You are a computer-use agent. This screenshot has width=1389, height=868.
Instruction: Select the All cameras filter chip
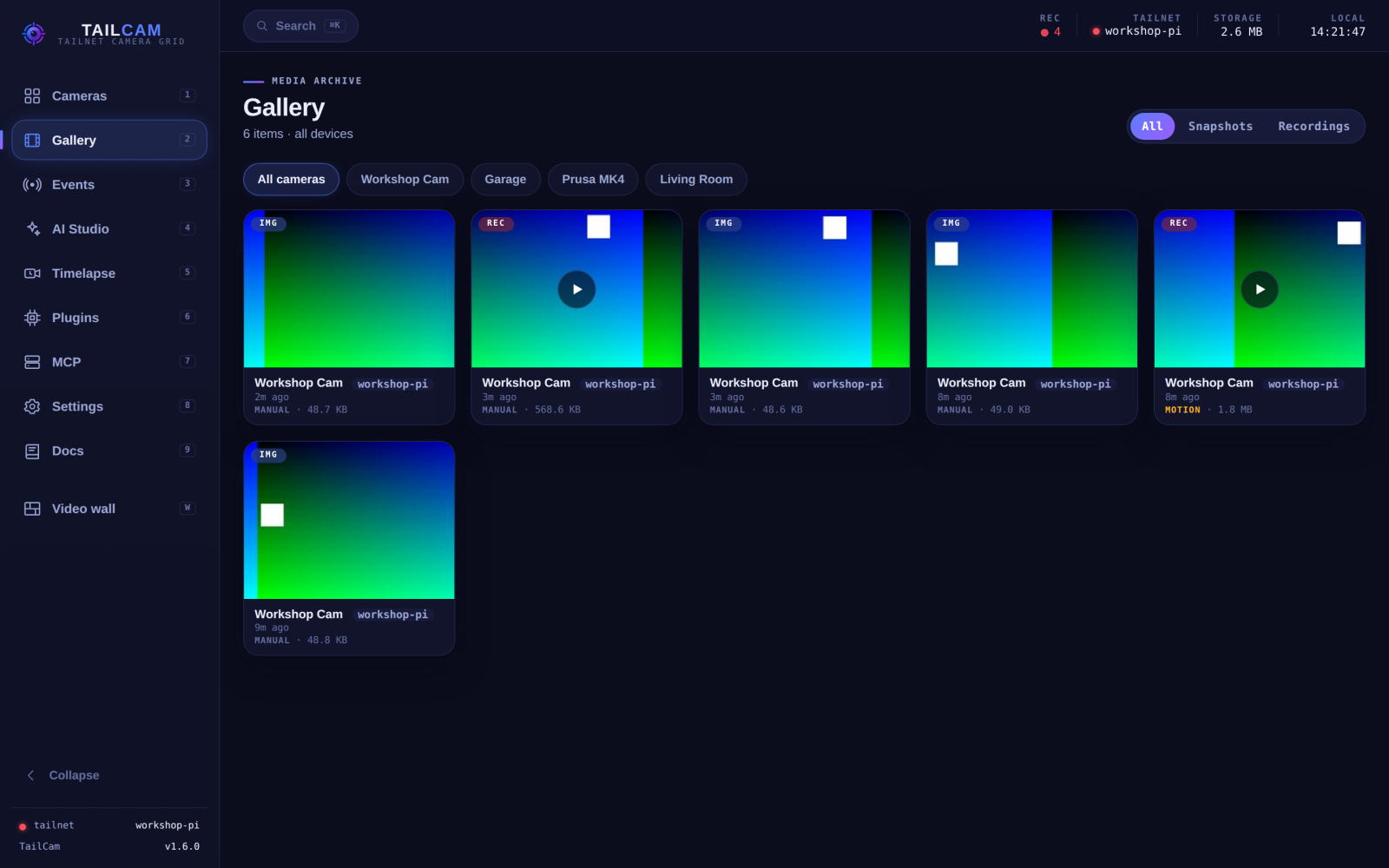point(291,179)
